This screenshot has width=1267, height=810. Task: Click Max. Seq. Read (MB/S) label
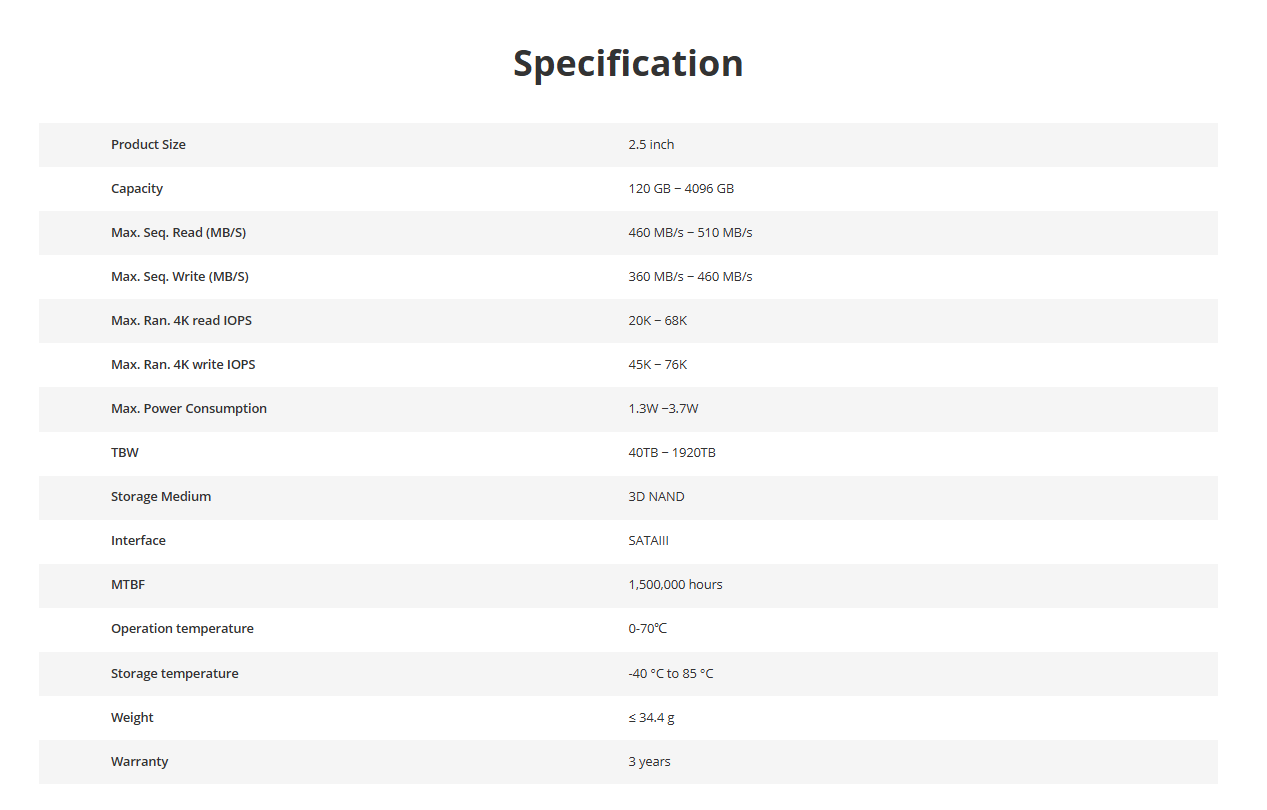pyautogui.click(x=178, y=233)
